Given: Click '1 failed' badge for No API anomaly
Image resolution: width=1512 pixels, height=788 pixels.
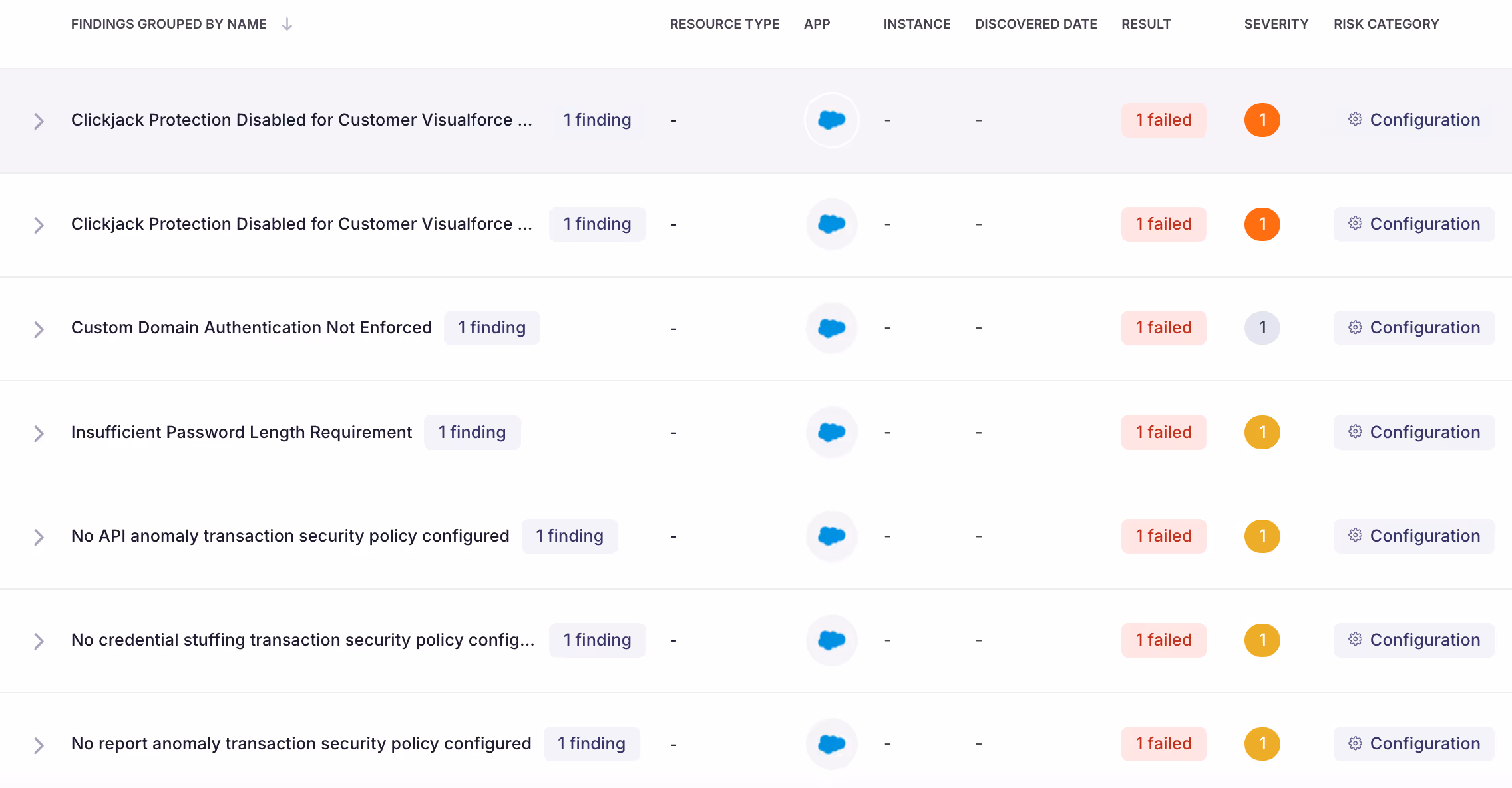Looking at the screenshot, I should (x=1163, y=536).
